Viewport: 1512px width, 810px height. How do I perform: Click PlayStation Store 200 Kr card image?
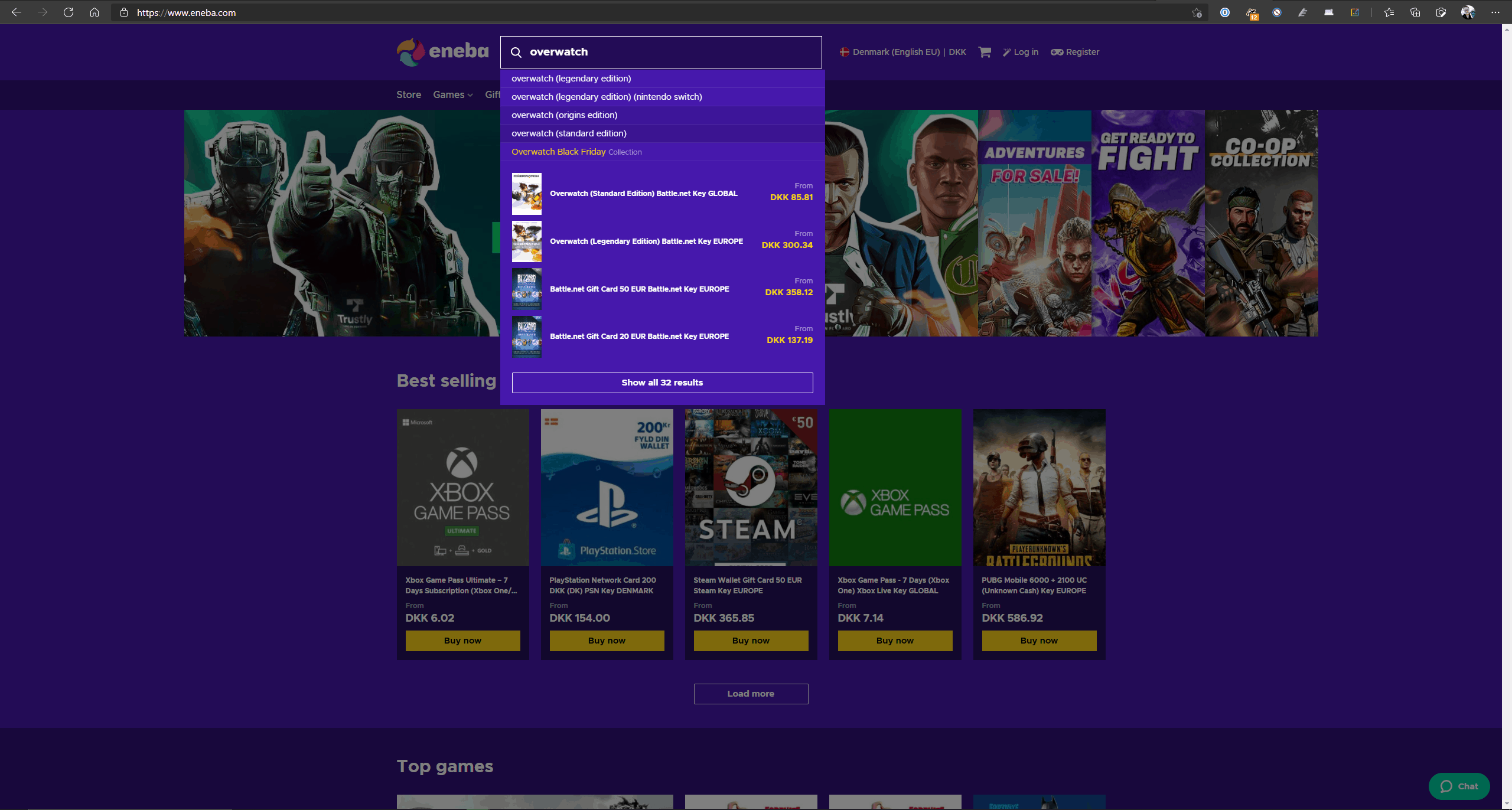607,488
